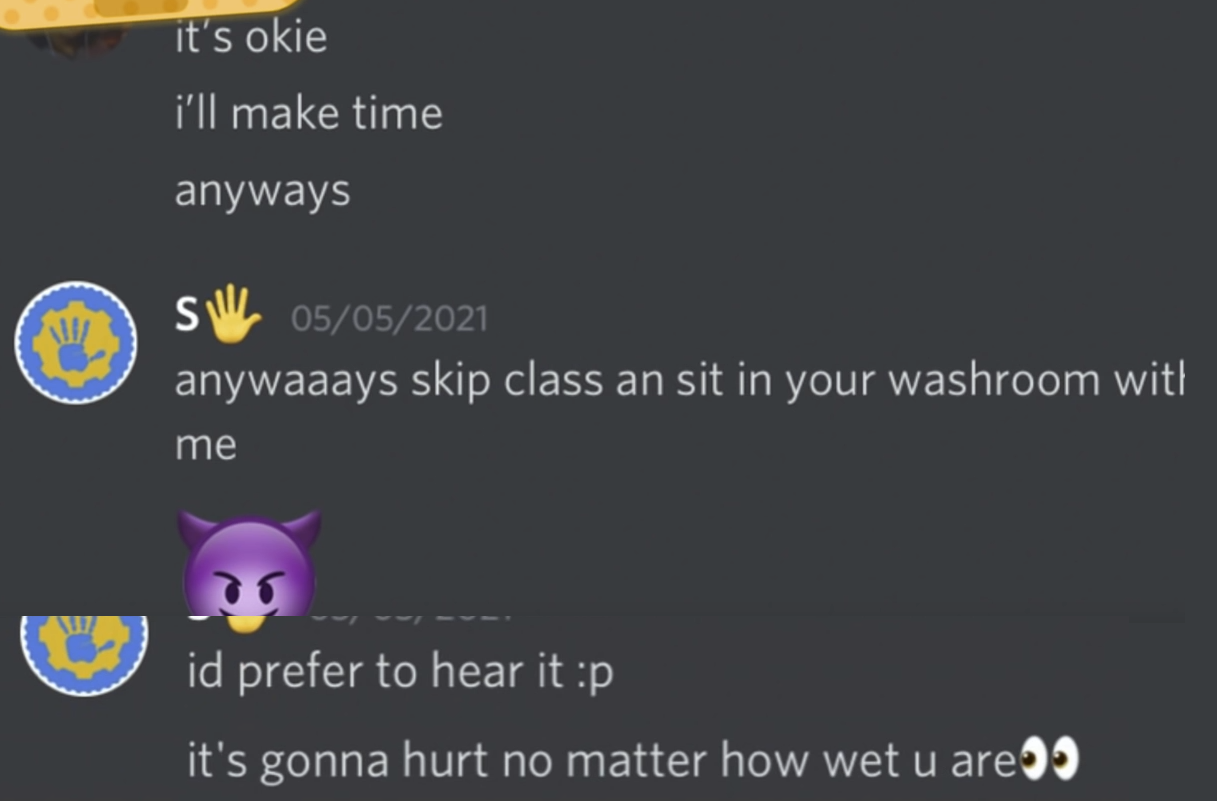Open the profile of username "S"
1217x801 pixels.
[x=186, y=316]
